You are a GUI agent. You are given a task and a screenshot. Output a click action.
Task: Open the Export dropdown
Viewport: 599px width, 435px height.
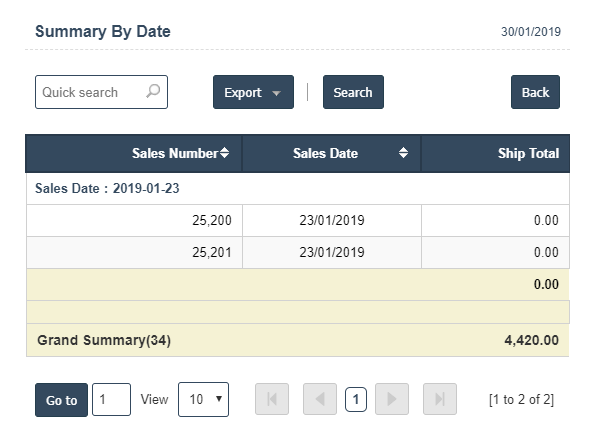tap(253, 92)
